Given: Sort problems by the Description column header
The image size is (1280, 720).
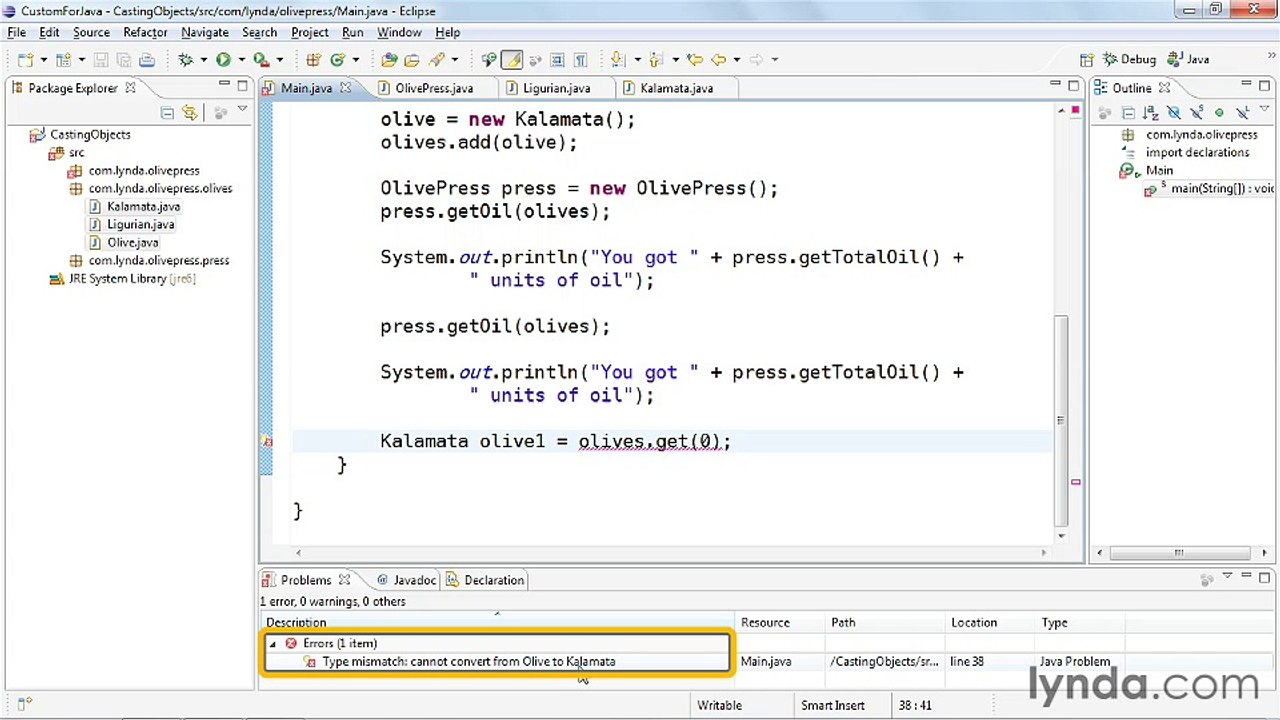Looking at the screenshot, I should coord(497,623).
